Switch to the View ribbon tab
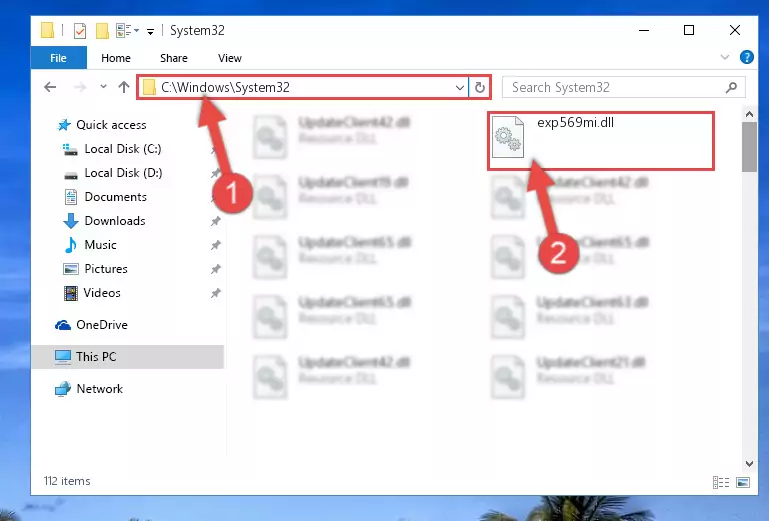769x521 pixels. click(230, 58)
